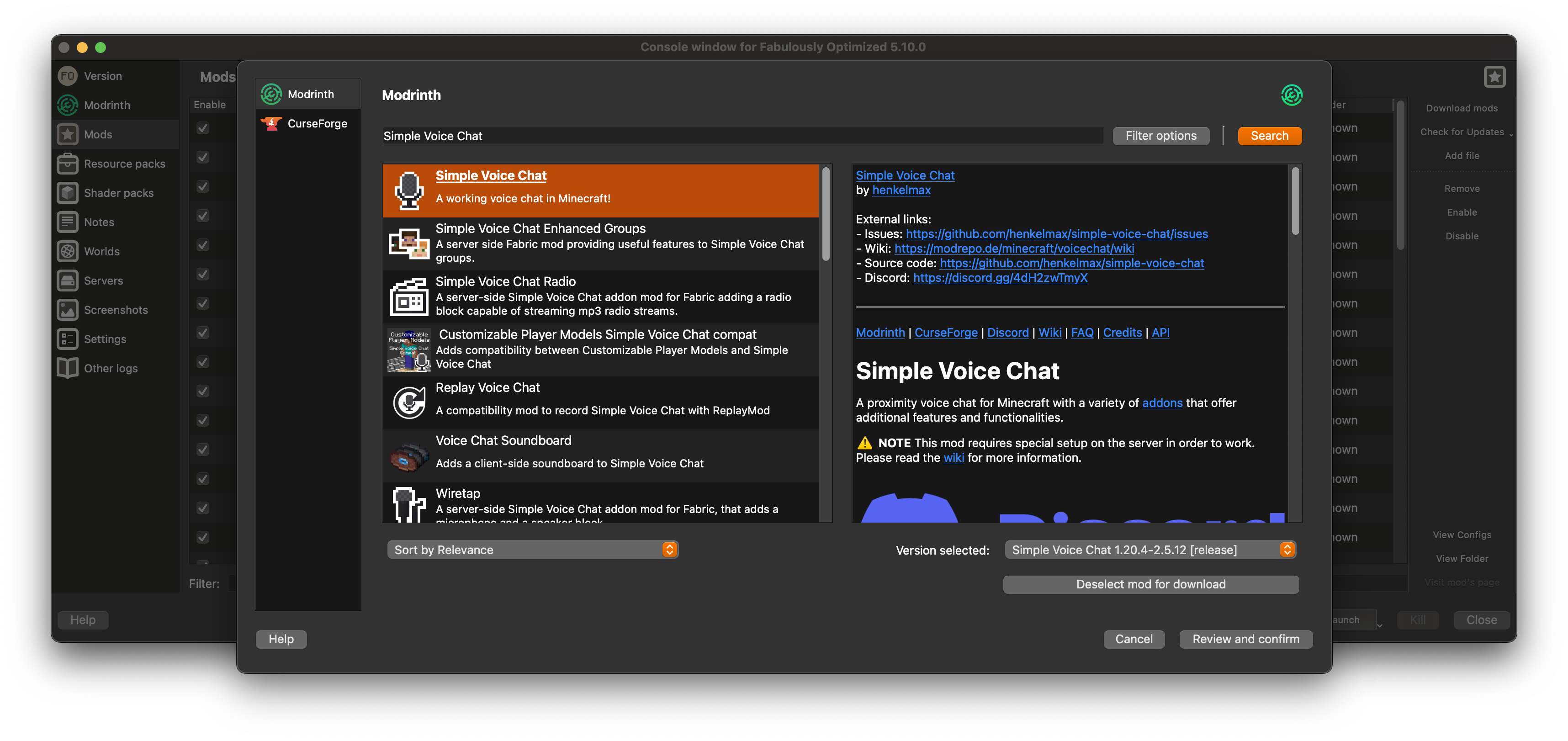This screenshot has width=1568, height=741.
Task: Click the search field containing Simple Voice Chat
Action: click(742, 136)
